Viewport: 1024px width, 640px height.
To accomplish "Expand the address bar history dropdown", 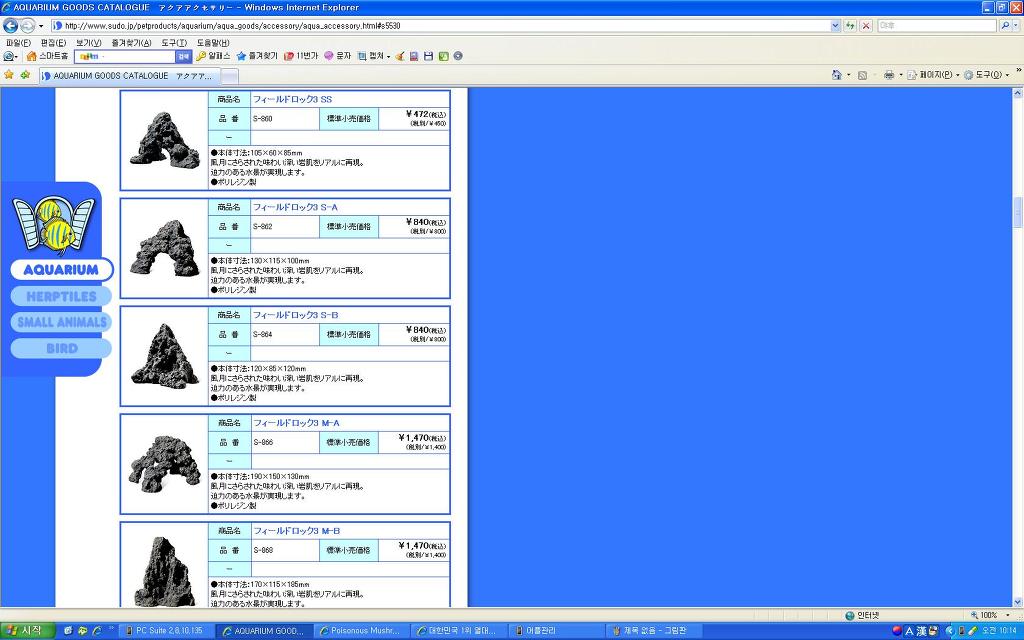I will click(835, 25).
